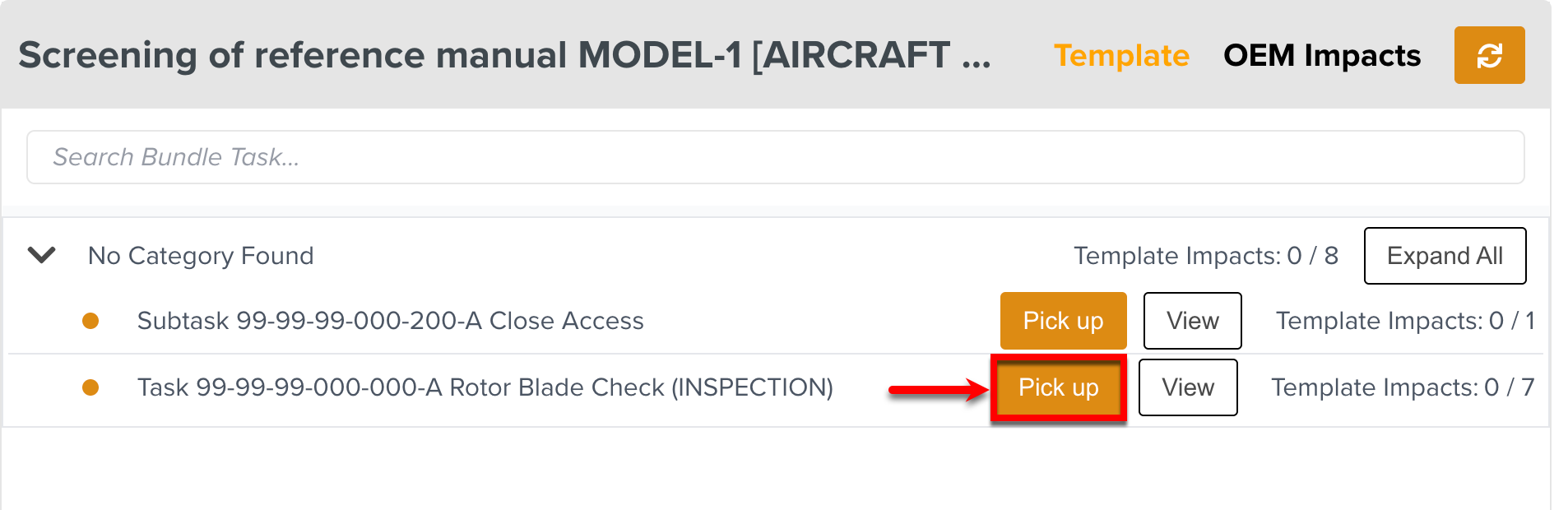This screenshot has height=510, width=1568.
Task: Click Template Impacts 0 / 1 counter
Action: click(x=1404, y=321)
